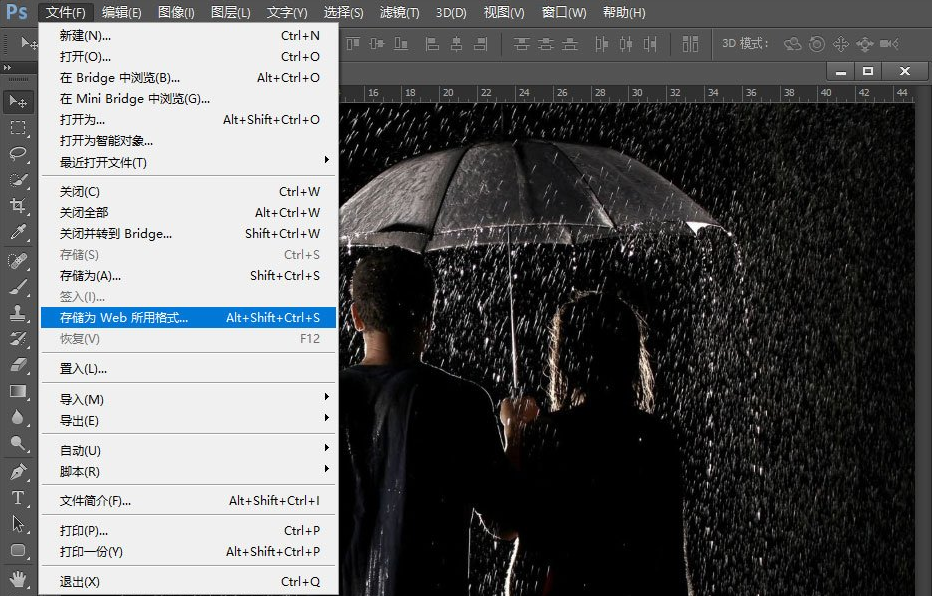Open the 视图(V) menu

click(x=504, y=12)
